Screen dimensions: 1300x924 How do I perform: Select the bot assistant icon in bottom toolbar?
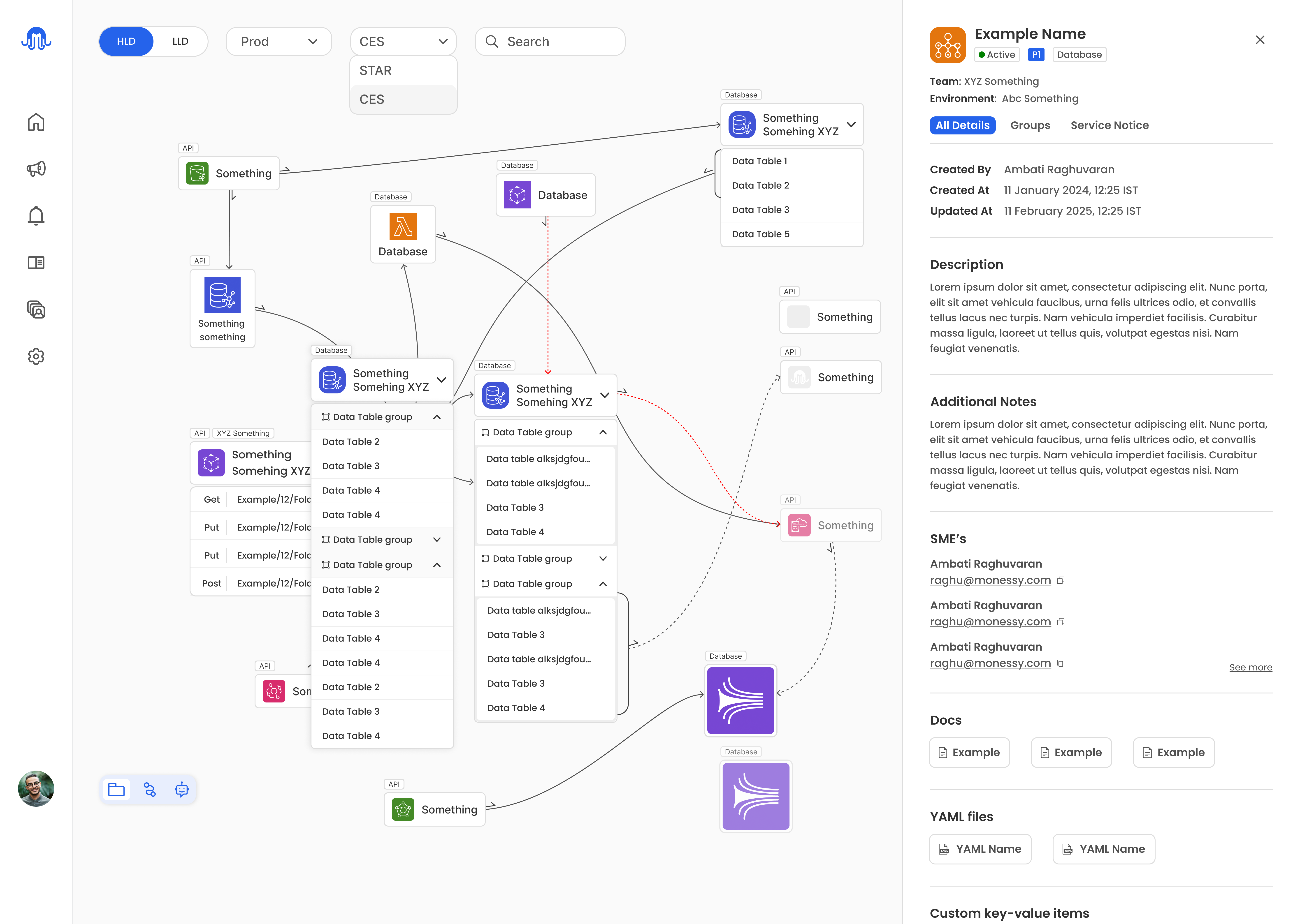(x=181, y=790)
